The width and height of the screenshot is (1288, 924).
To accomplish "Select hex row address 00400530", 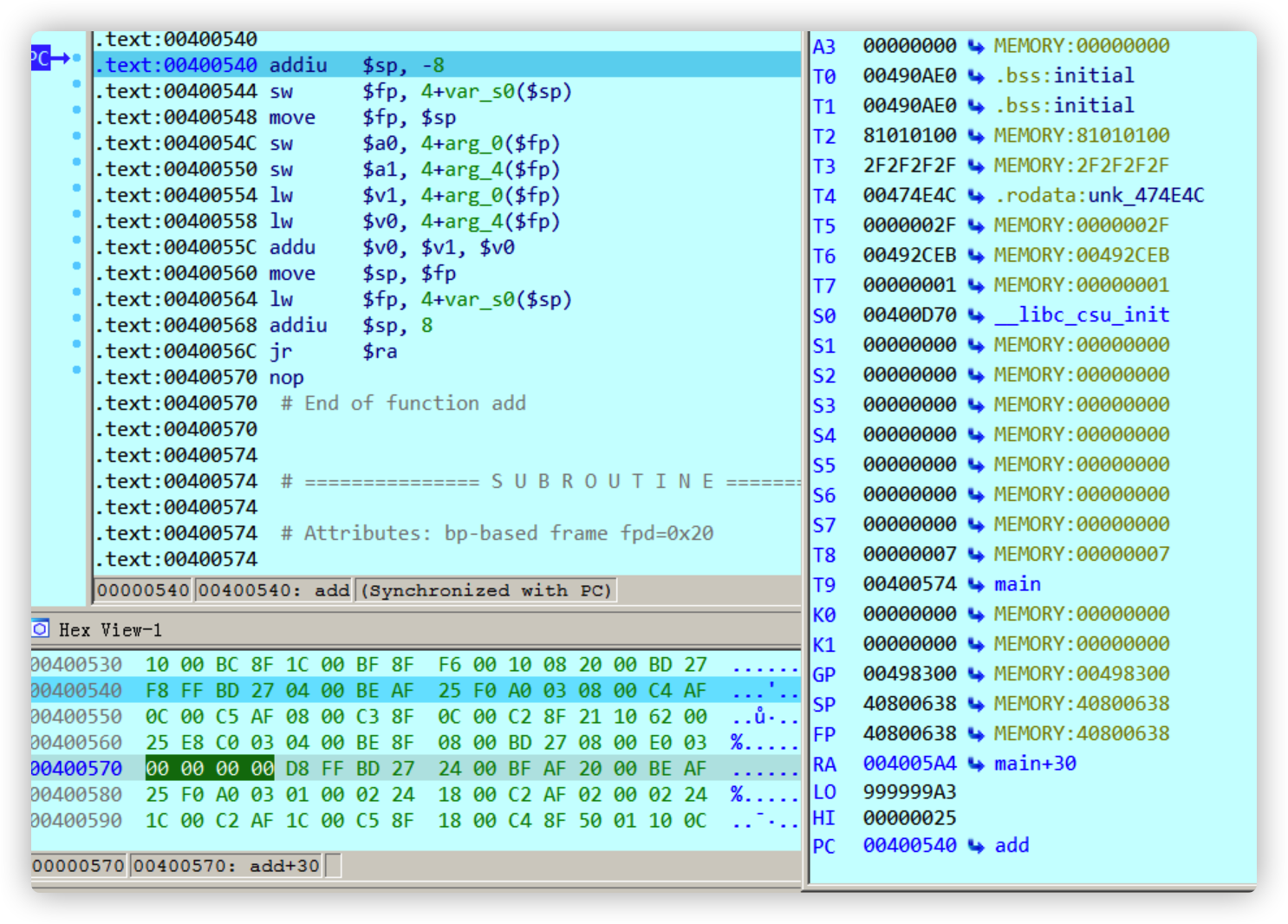I will (76, 665).
